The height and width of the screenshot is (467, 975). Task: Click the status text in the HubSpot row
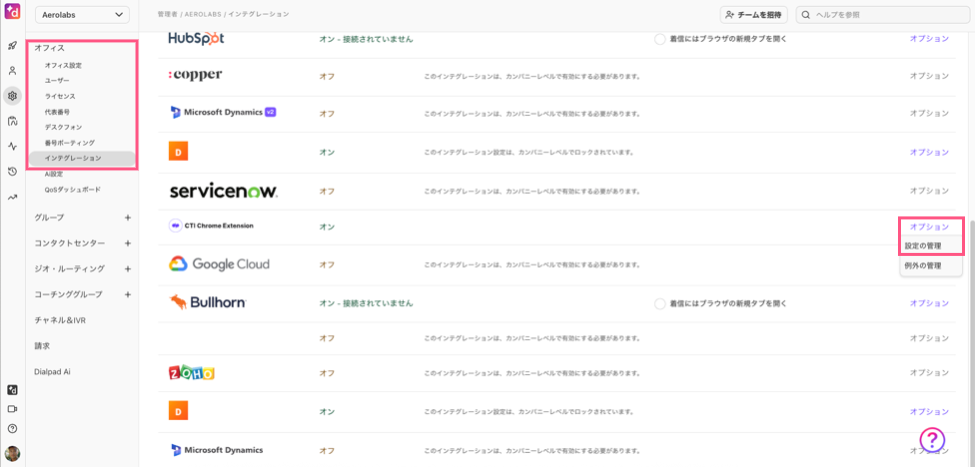tap(366, 39)
